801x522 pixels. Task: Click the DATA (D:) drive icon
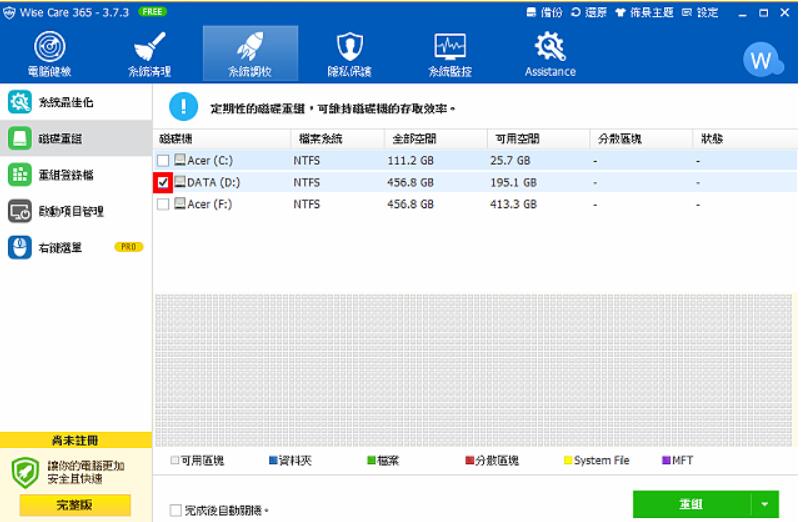tap(180, 182)
